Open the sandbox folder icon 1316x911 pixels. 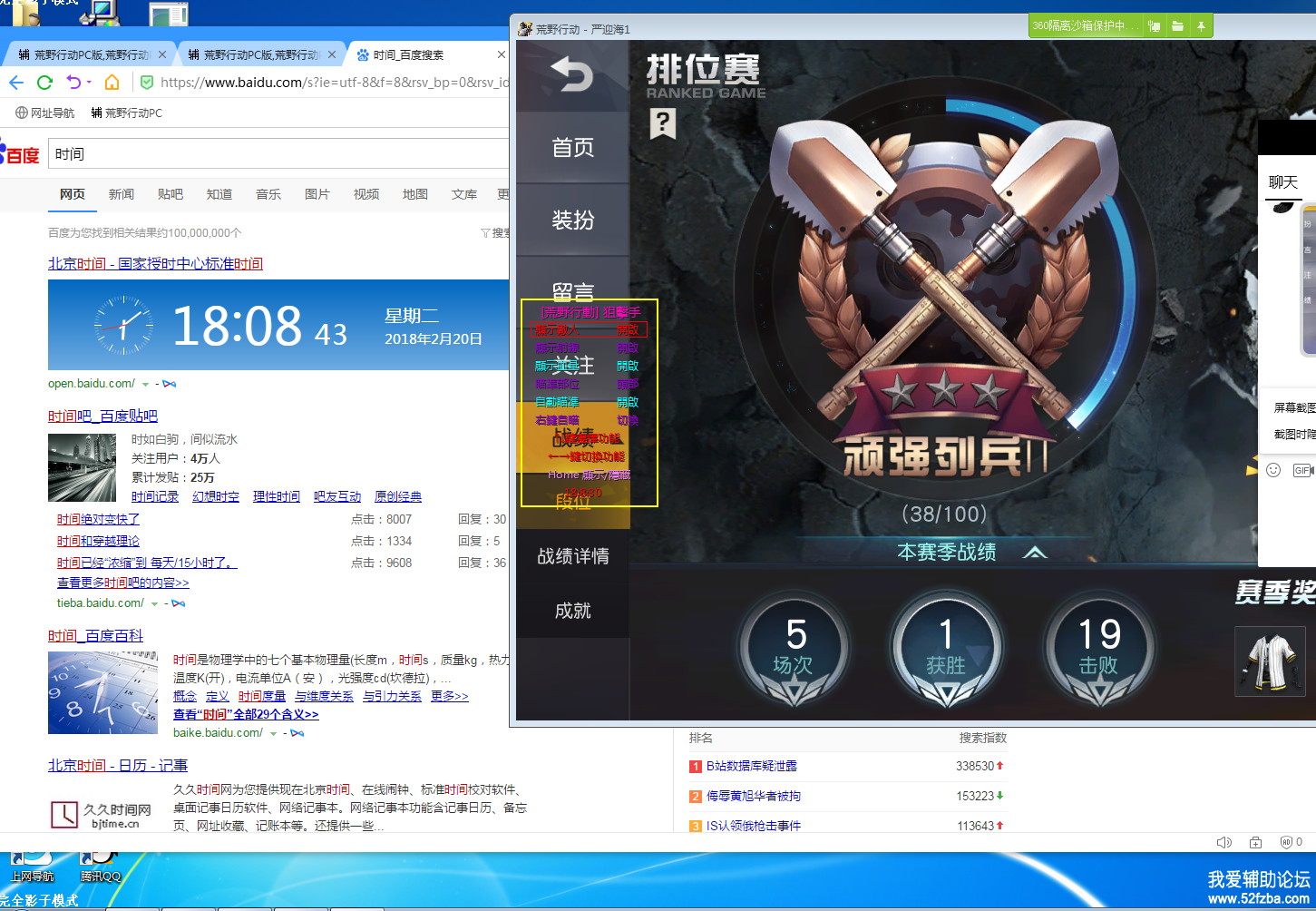click(x=1177, y=26)
